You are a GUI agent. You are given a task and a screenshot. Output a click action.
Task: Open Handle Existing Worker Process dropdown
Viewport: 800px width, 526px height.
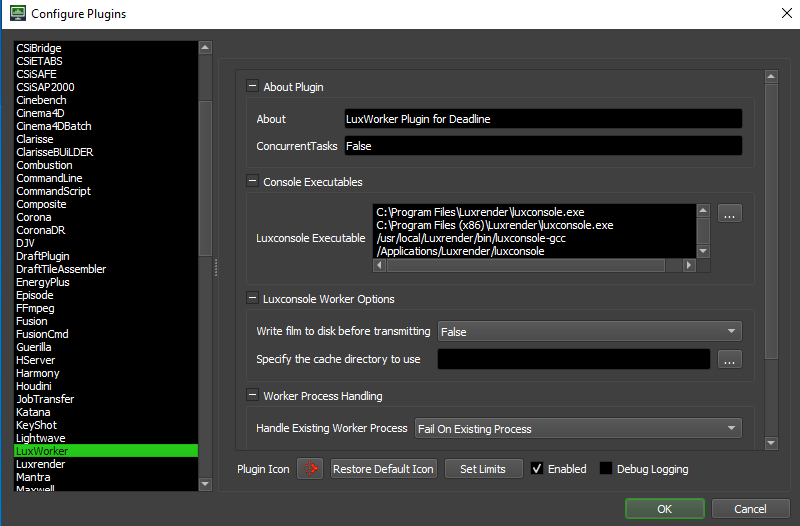point(577,428)
